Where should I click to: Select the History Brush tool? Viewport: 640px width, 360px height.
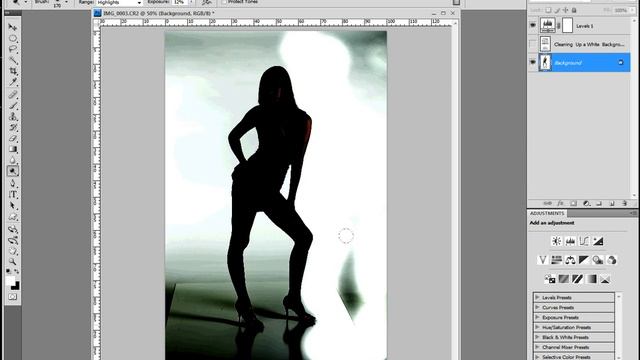click(13, 128)
